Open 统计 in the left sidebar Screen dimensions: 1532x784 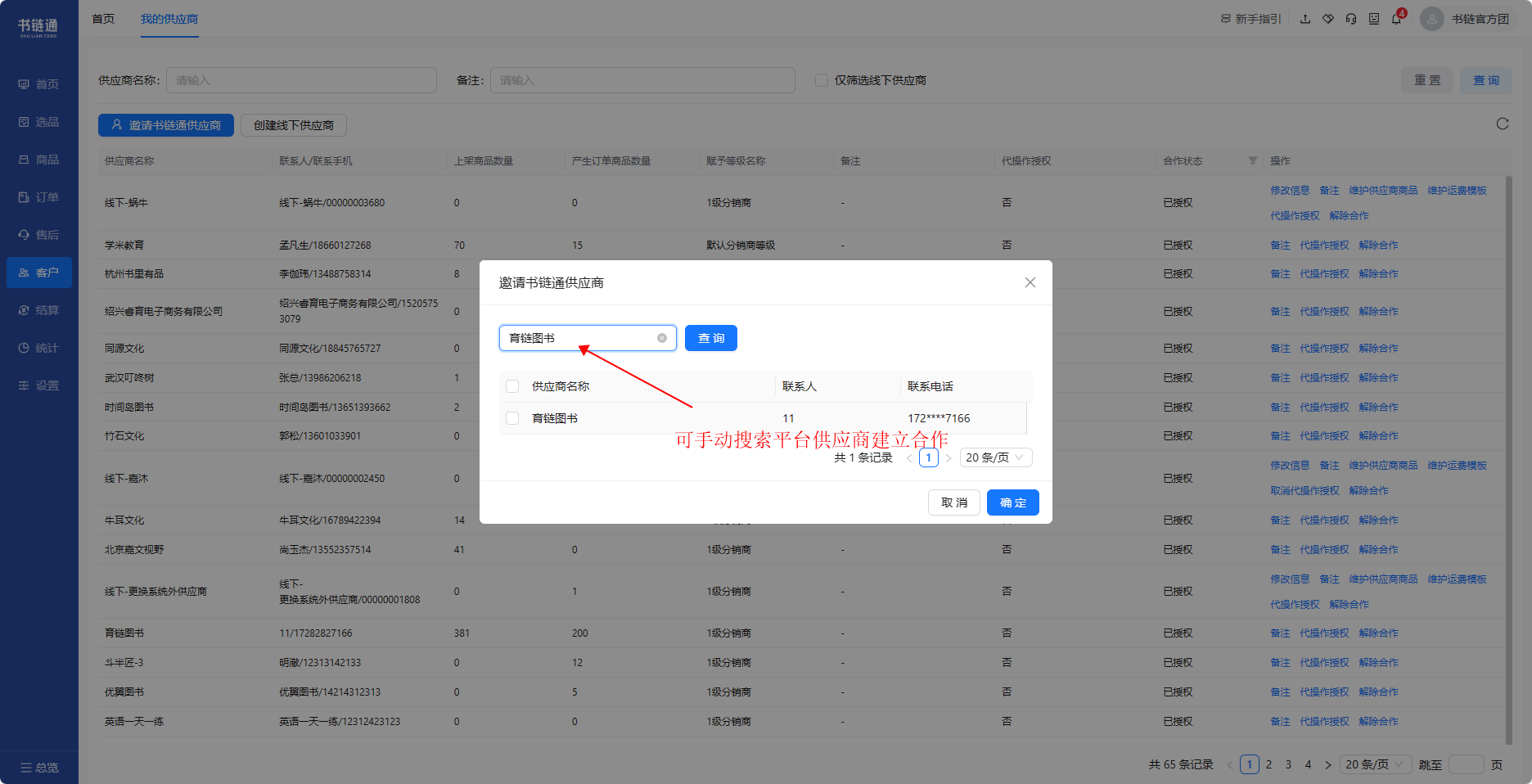pyautogui.click(x=39, y=348)
